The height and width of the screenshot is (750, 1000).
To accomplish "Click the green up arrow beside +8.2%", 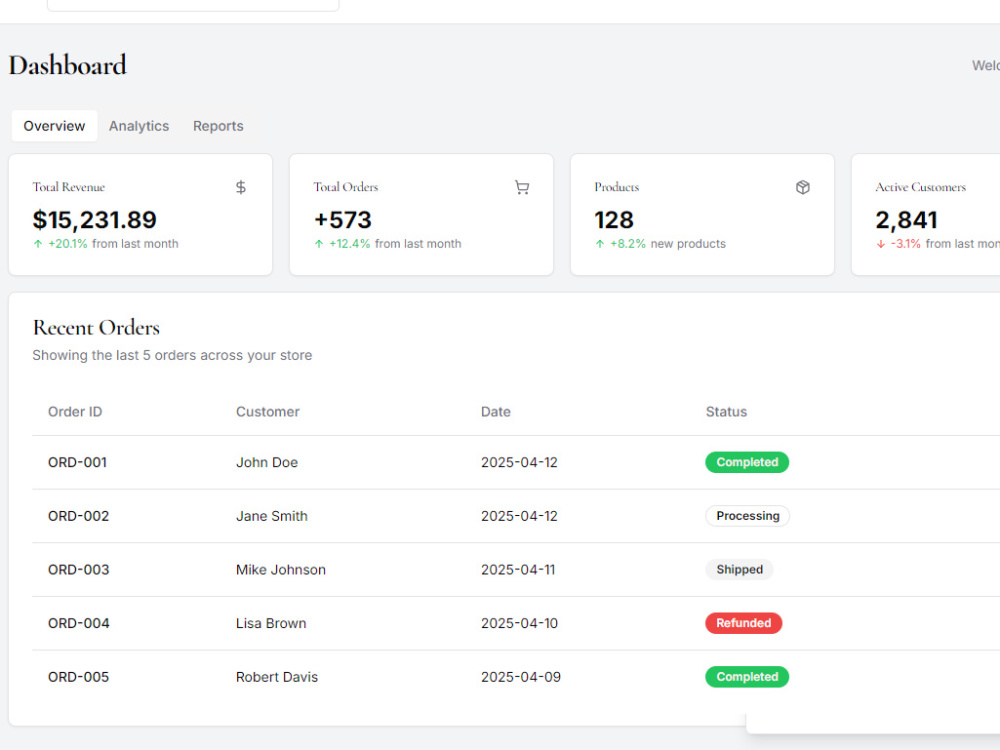I will point(599,244).
